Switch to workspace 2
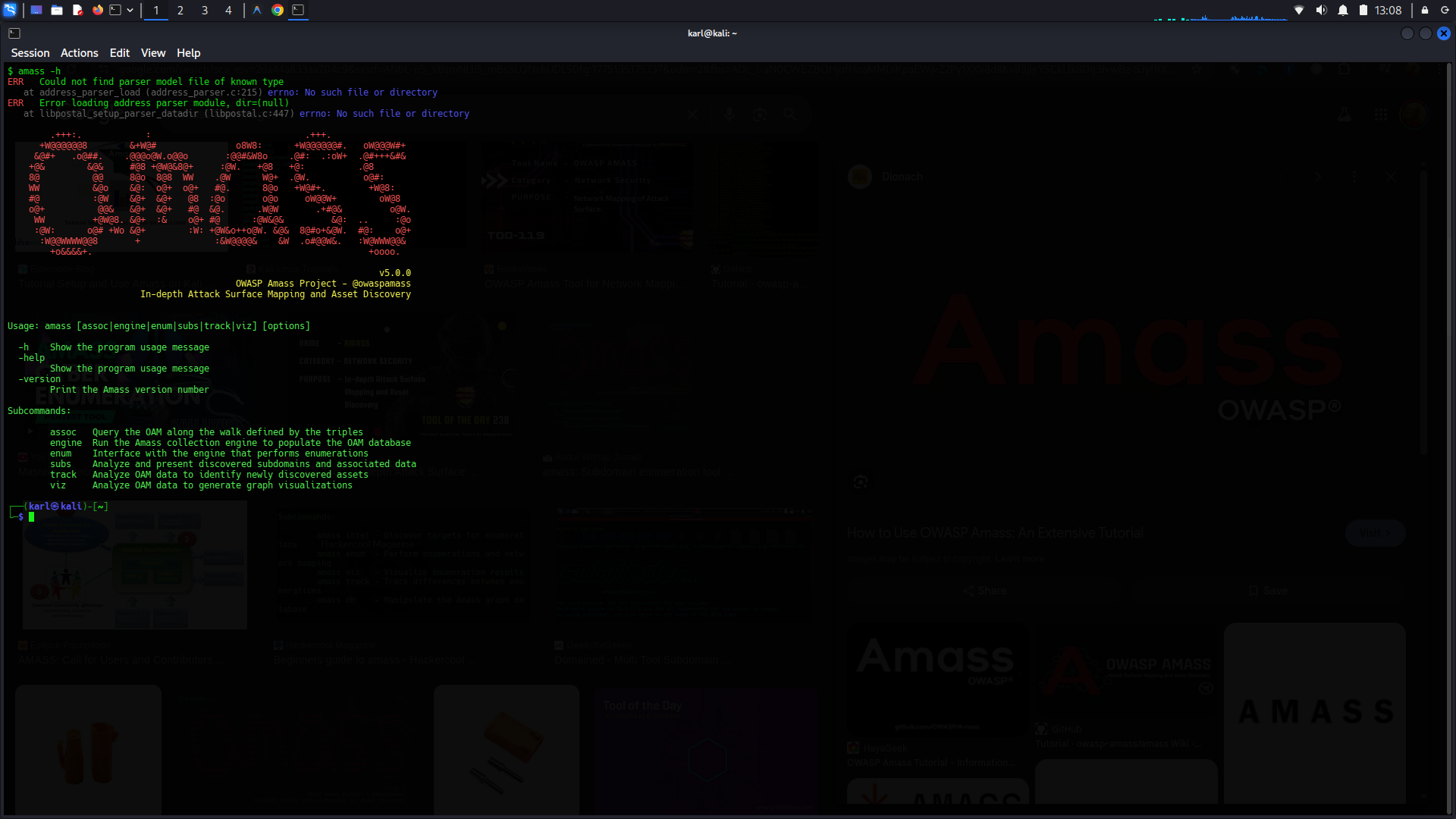 tap(180, 10)
